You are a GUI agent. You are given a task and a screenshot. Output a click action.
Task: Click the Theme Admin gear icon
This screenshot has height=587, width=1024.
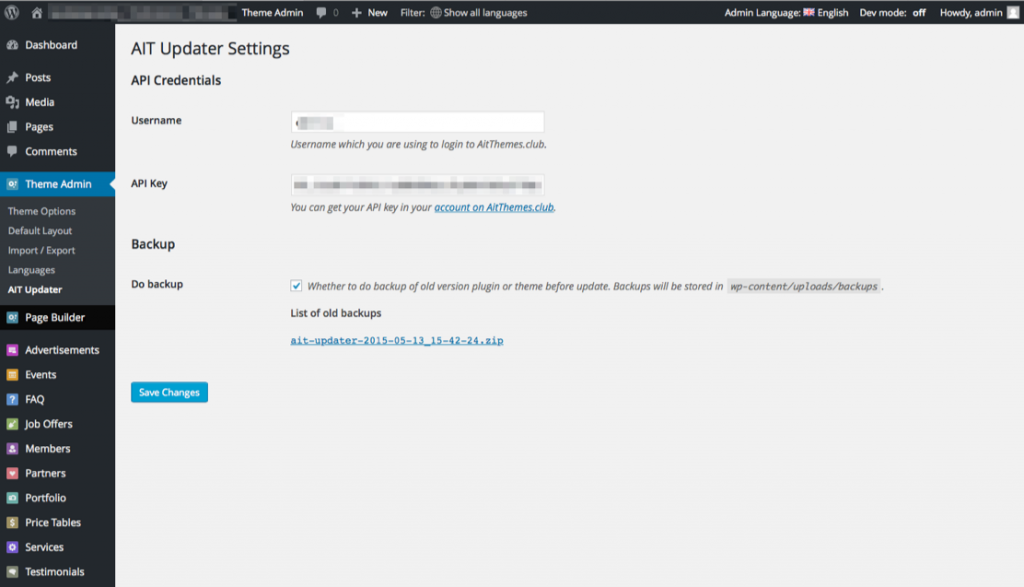pos(12,184)
